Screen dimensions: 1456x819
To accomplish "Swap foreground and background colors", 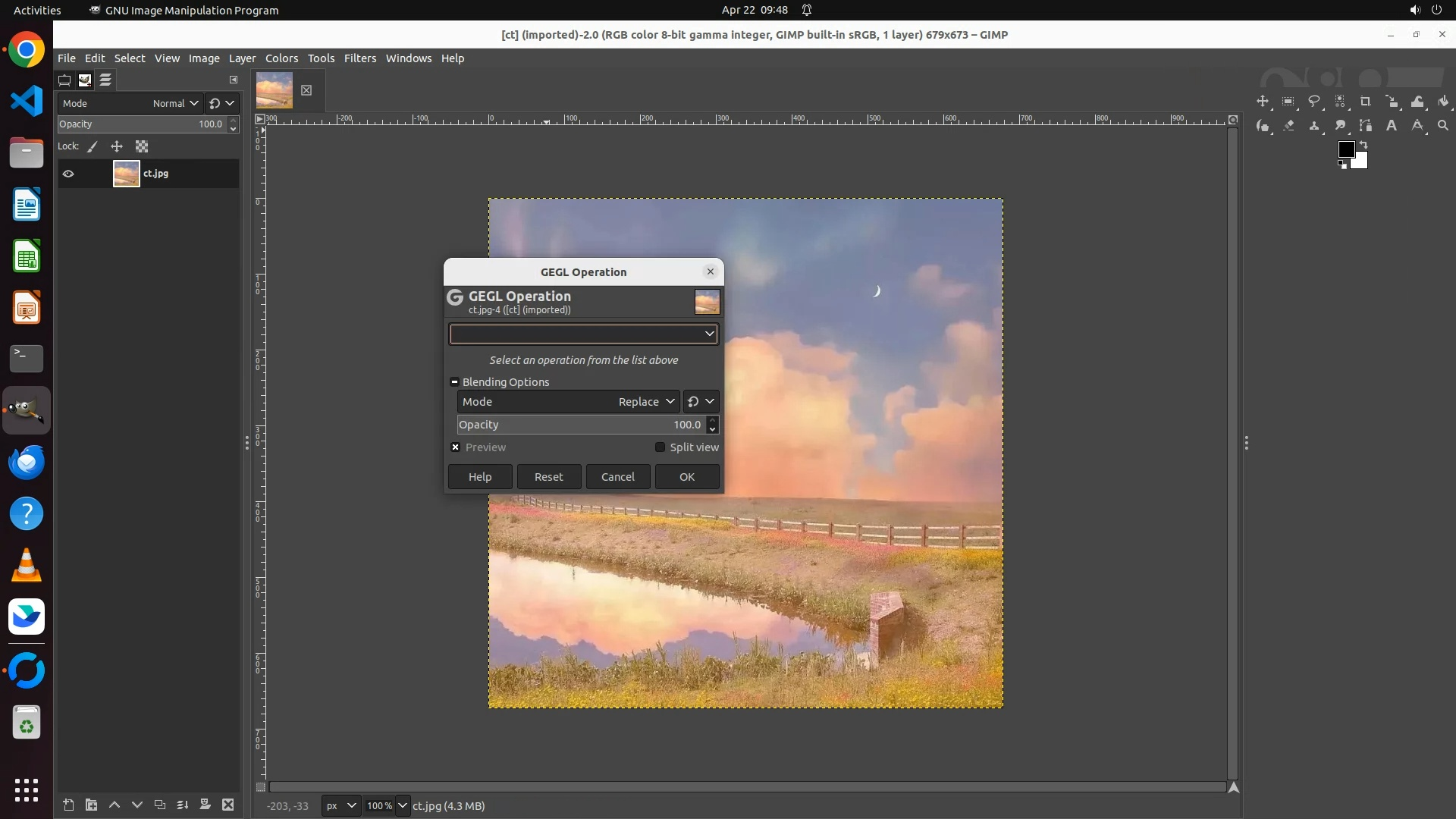I will [1363, 144].
